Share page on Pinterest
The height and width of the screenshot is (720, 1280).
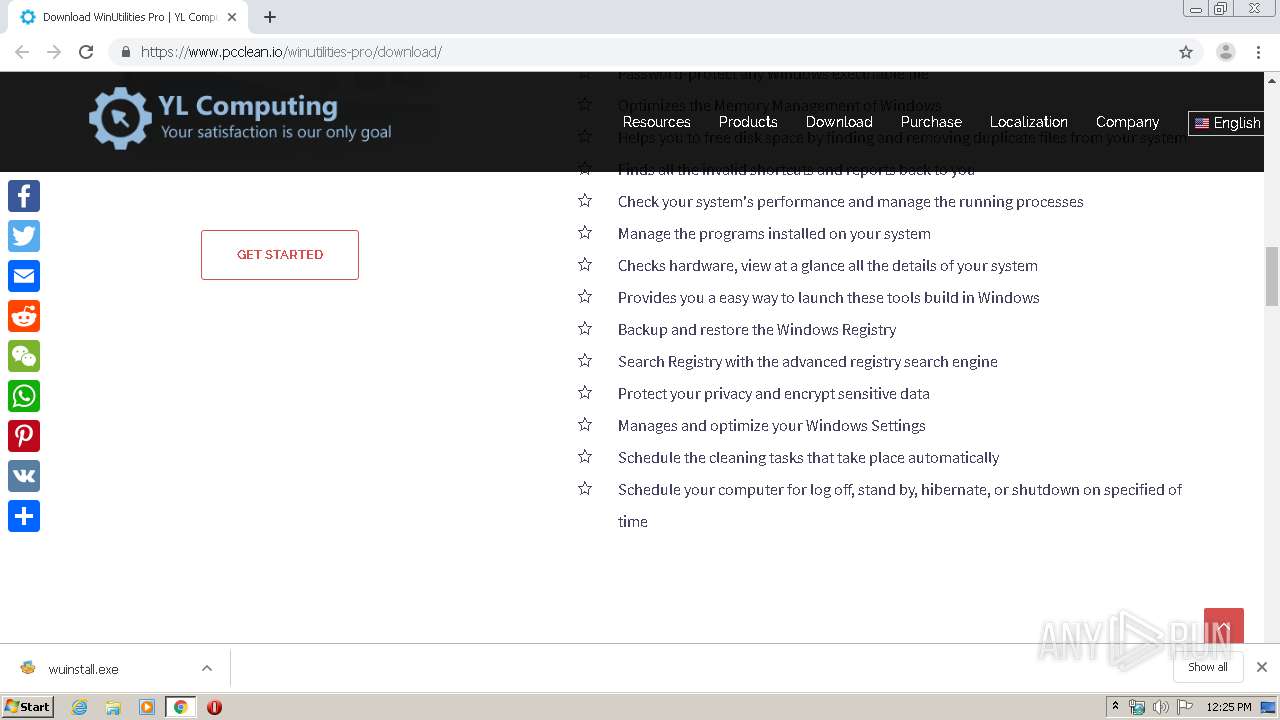pos(24,436)
